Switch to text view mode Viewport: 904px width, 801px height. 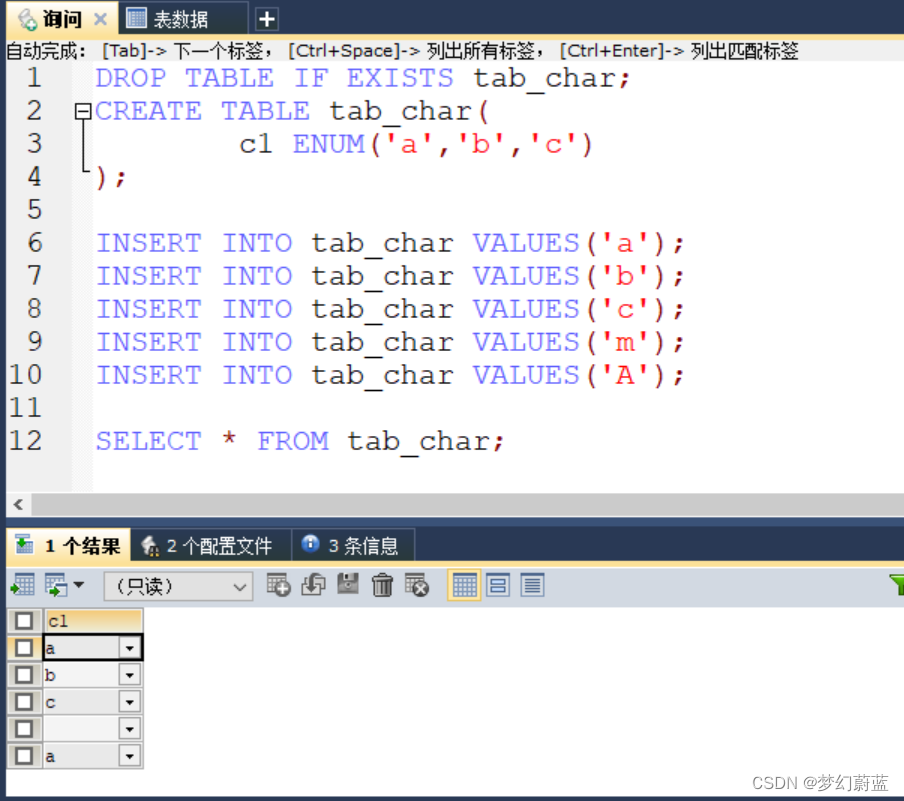click(532, 585)
